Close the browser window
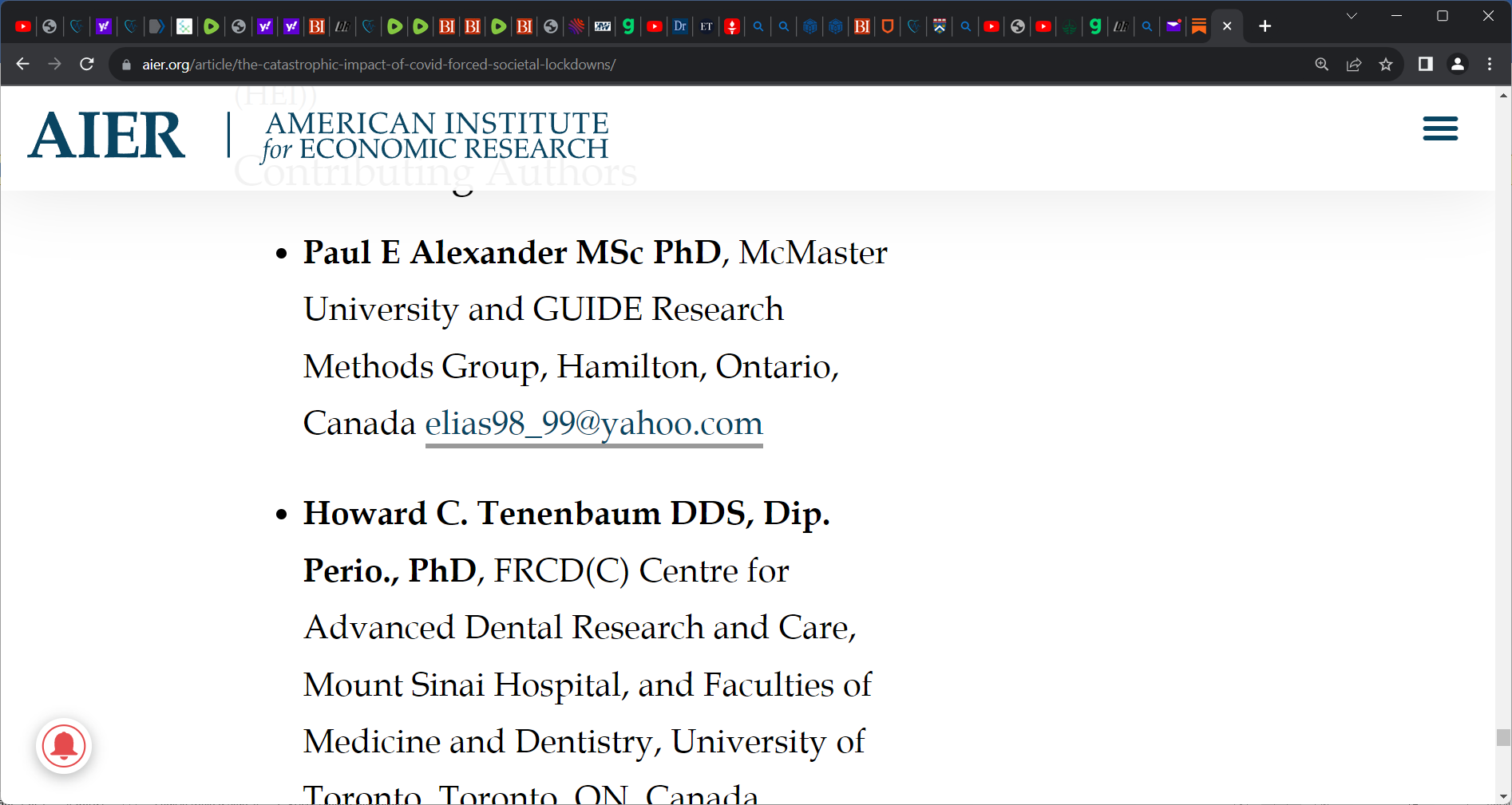Image resolution: width=1512 pixels, height=805 pixels. pyautogui.click(x=1488, y=16)
